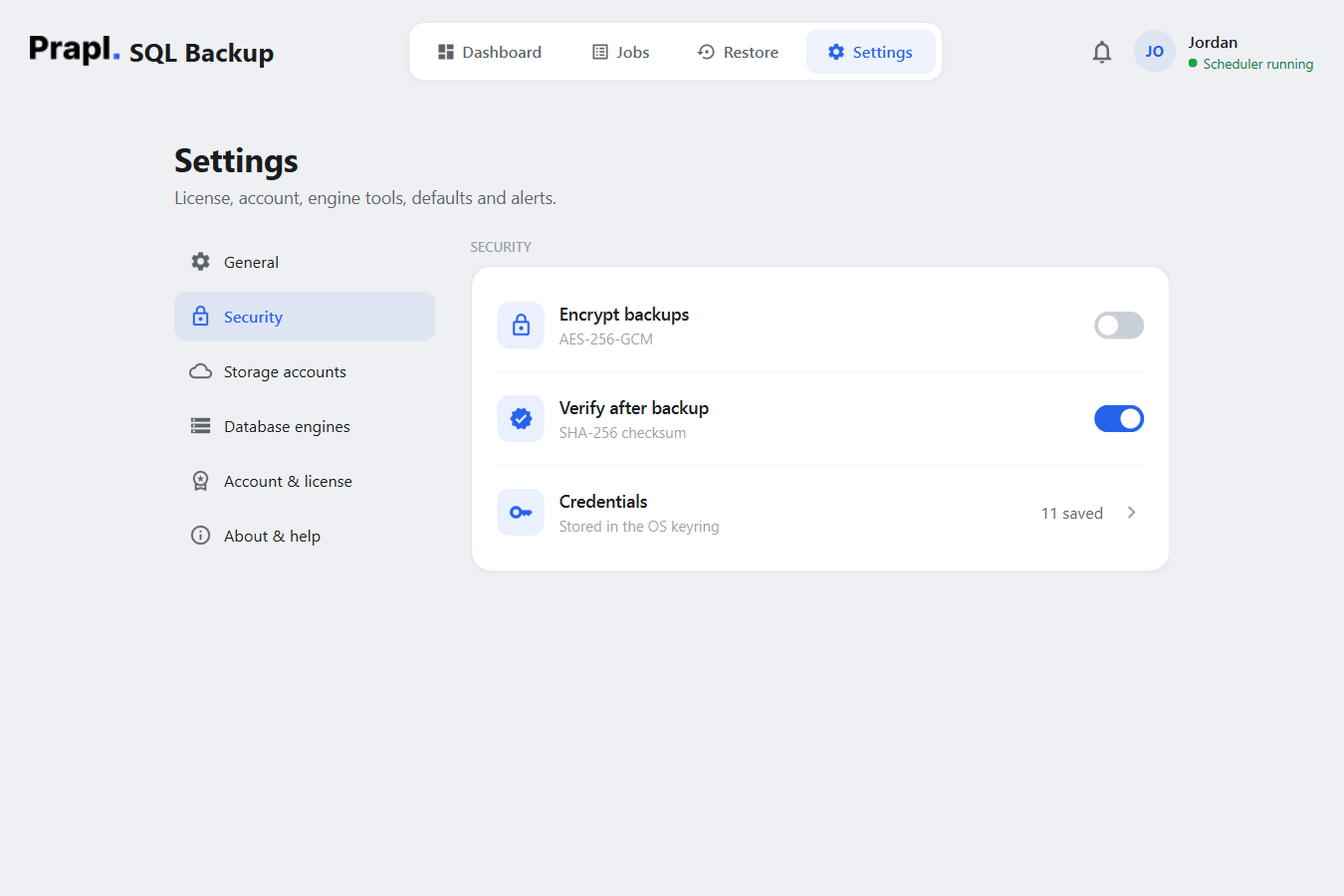Screen dimensions: 1344x896
Task: Click the 'SECURITY' section heading
Action: [x=501, y=247]
